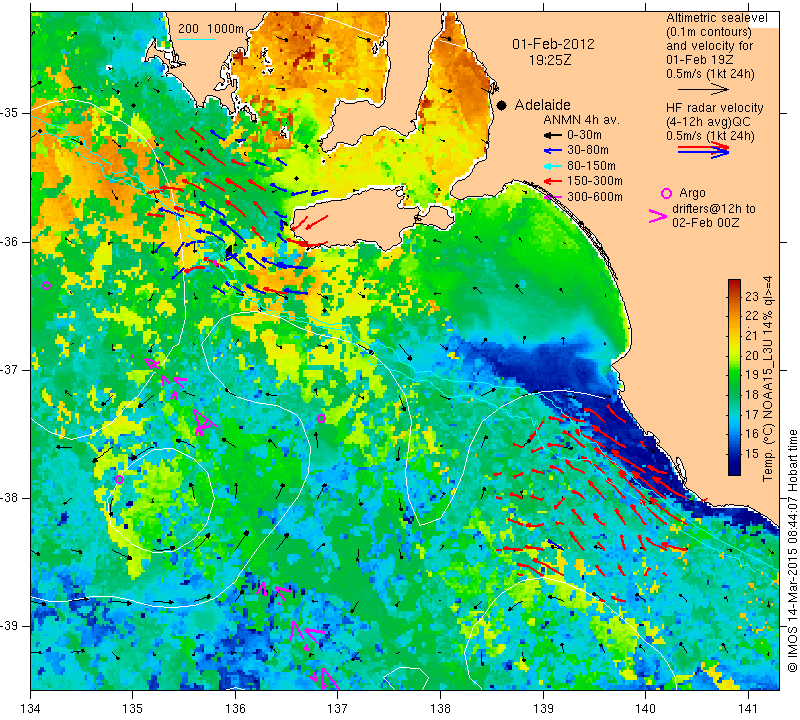Click the Adelaide black dot marker
800x720 pixels.
(502, 105)
